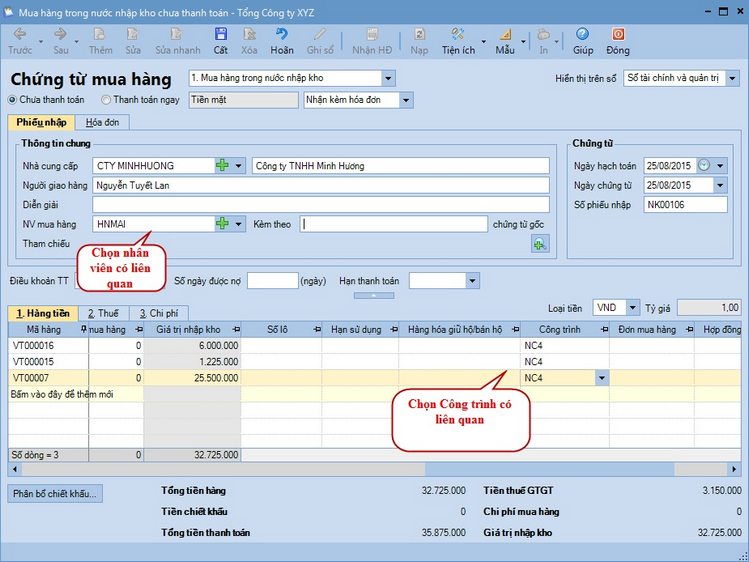Click the Tham chiếu search-add icon
Viewport: 749px width, 562px height.
(540, 244)
